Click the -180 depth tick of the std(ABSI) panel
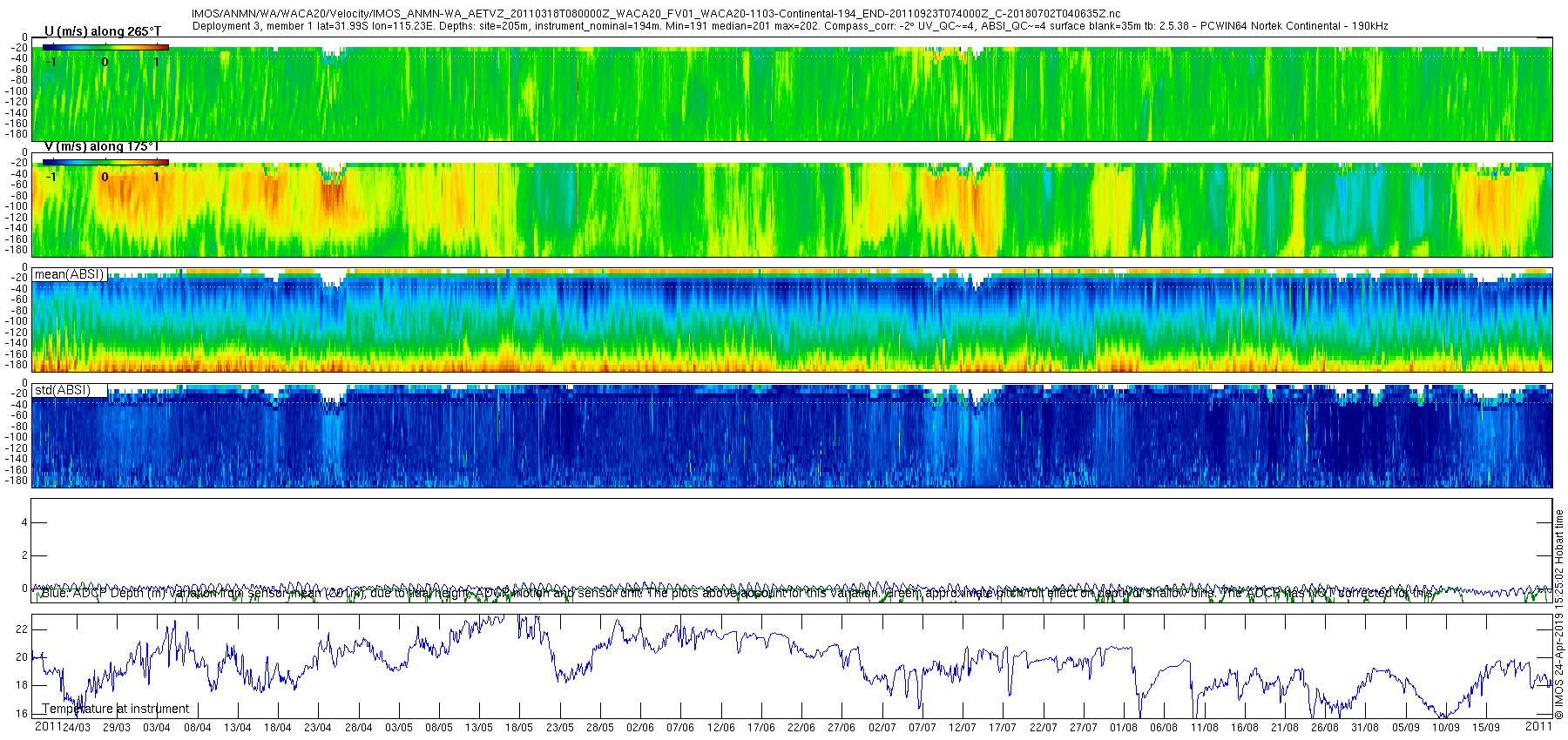This screenshot has width=1568, height=740. (18, 481)
